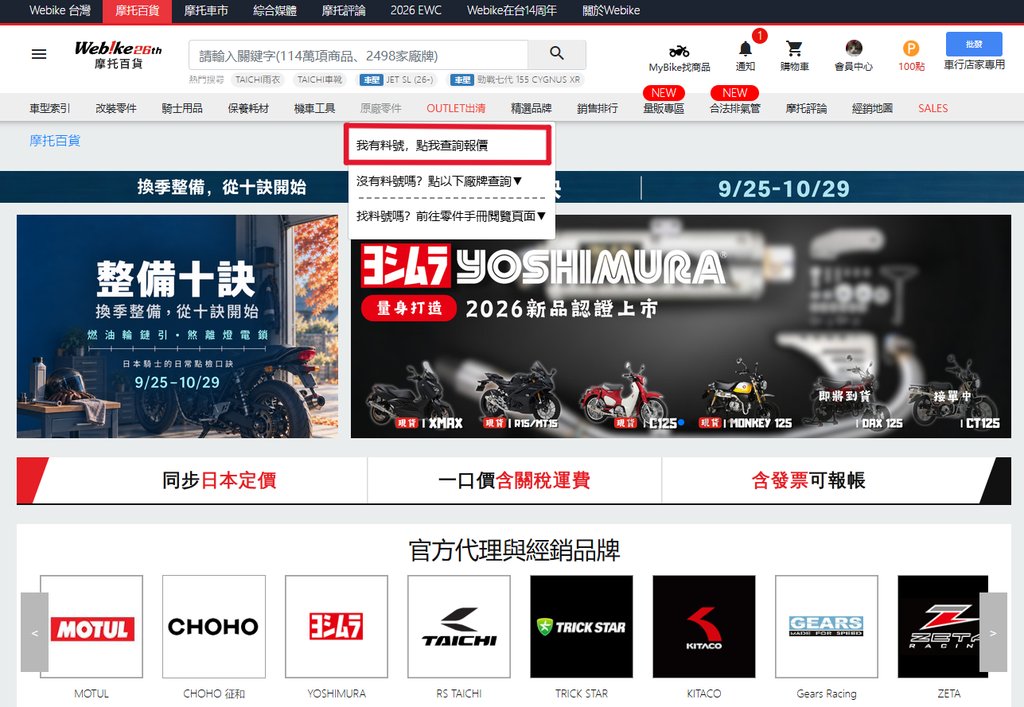Select YOSHIMURA brand logo tile

pos(336,627)
